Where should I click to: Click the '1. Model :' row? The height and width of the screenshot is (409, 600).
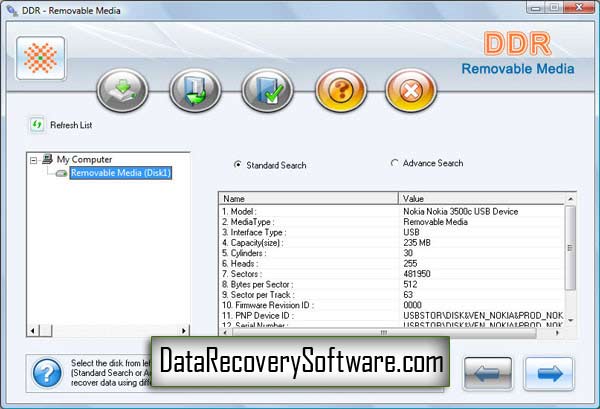391,212
